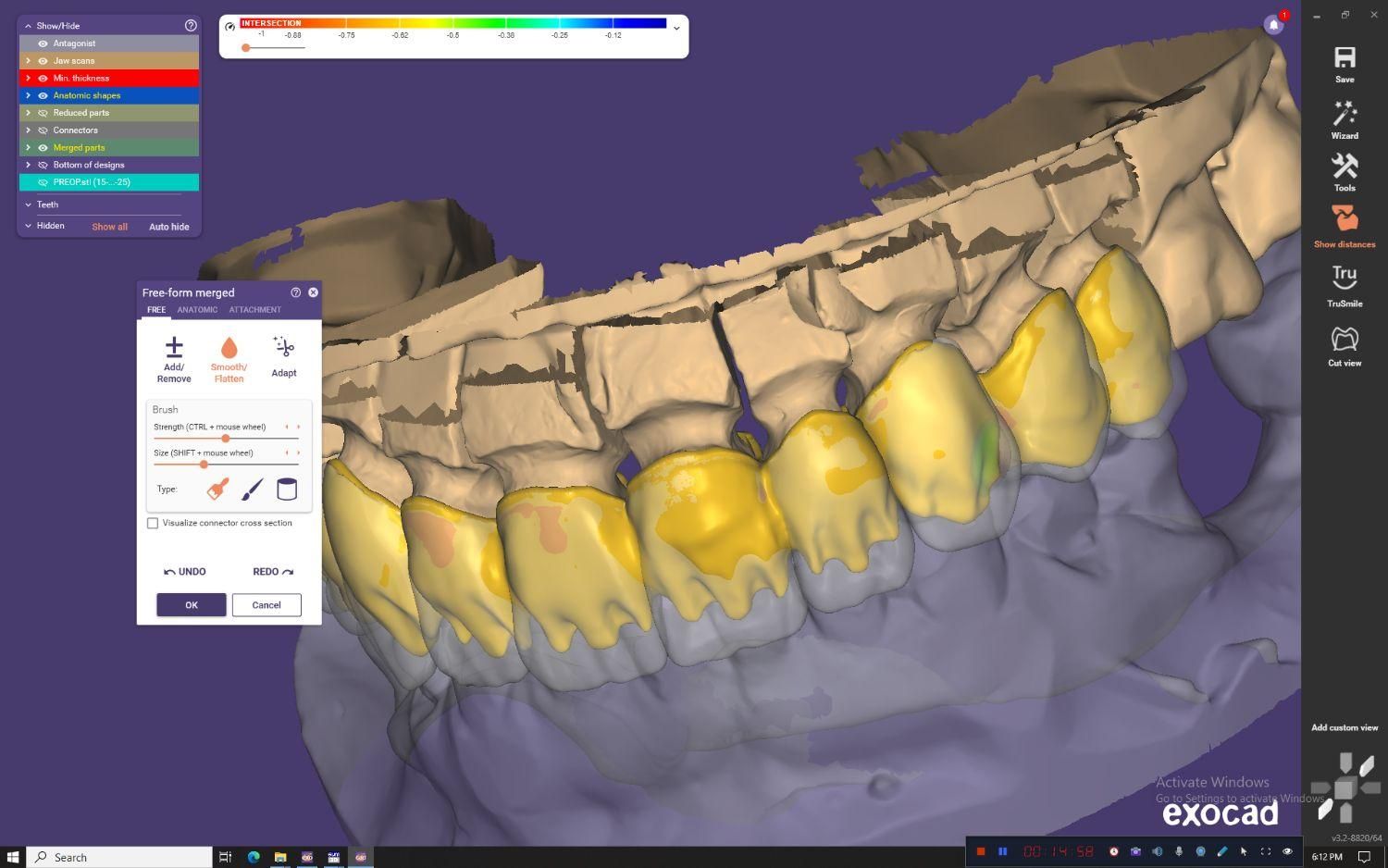Click the recorder camera screenshot icon
The width and height of the screenshot is (1388, 868).
1135,851
